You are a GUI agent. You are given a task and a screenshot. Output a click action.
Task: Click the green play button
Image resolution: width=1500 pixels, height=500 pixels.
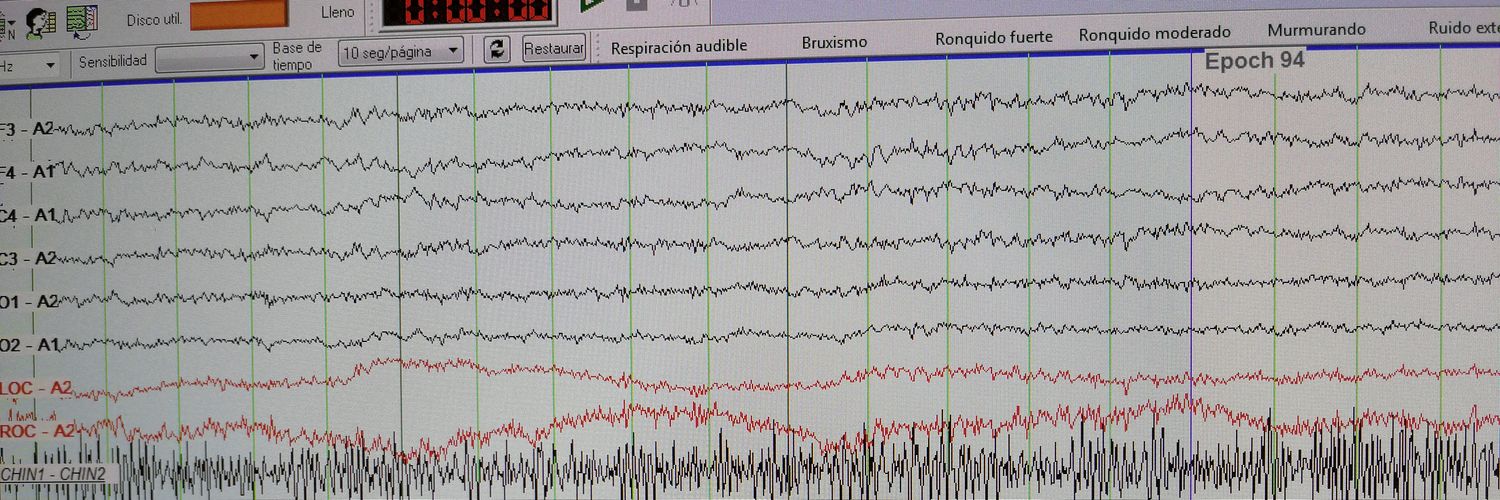591,5
